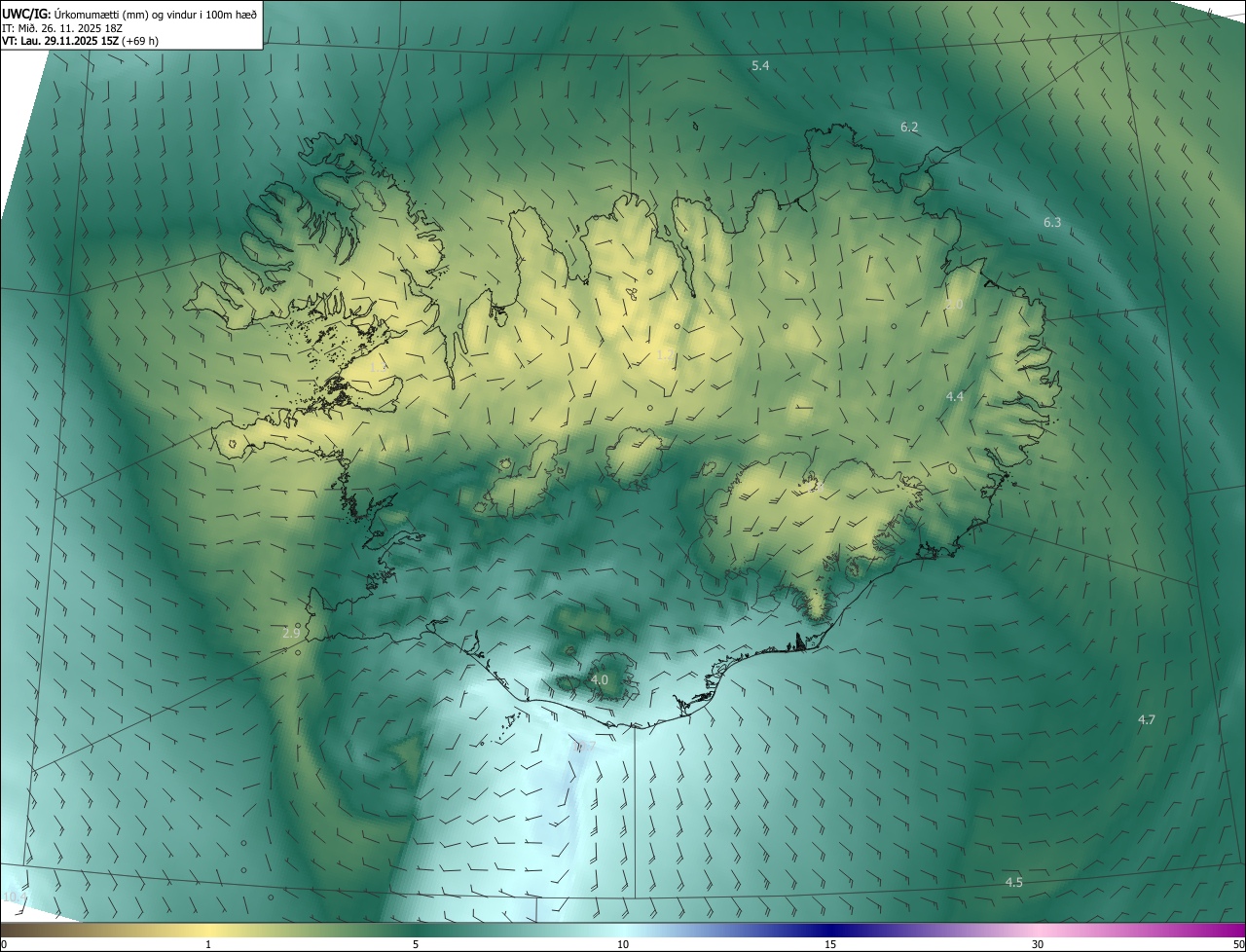Click the 4.7 value label in the southeast sea
This screenshot has height=952, width=1246.
click(x=1147, y=719)
